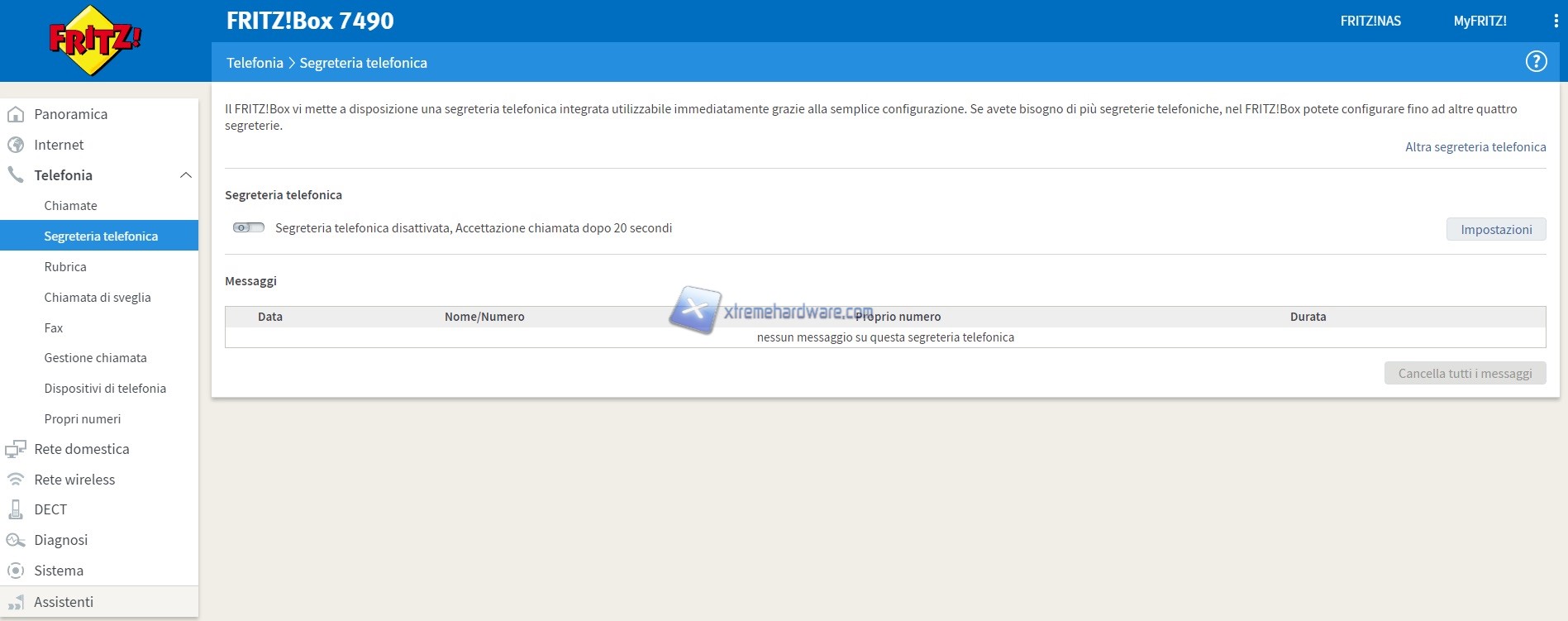Select Chiamate in Telefonia menu
This screenshot has height=621, width=1568.
(x=70, y=206)
